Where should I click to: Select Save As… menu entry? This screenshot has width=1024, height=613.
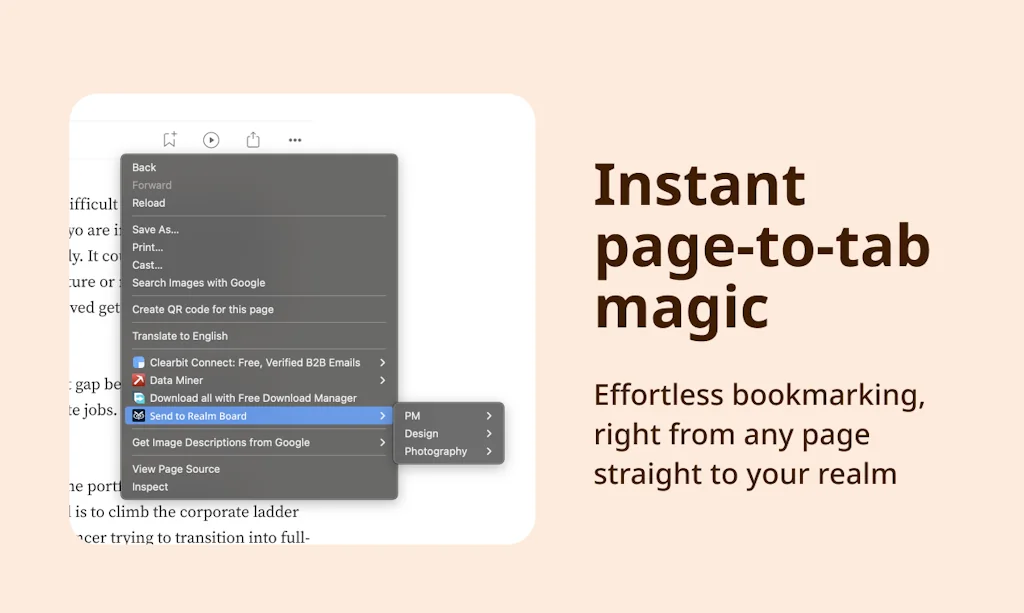(x=155, y=230)
